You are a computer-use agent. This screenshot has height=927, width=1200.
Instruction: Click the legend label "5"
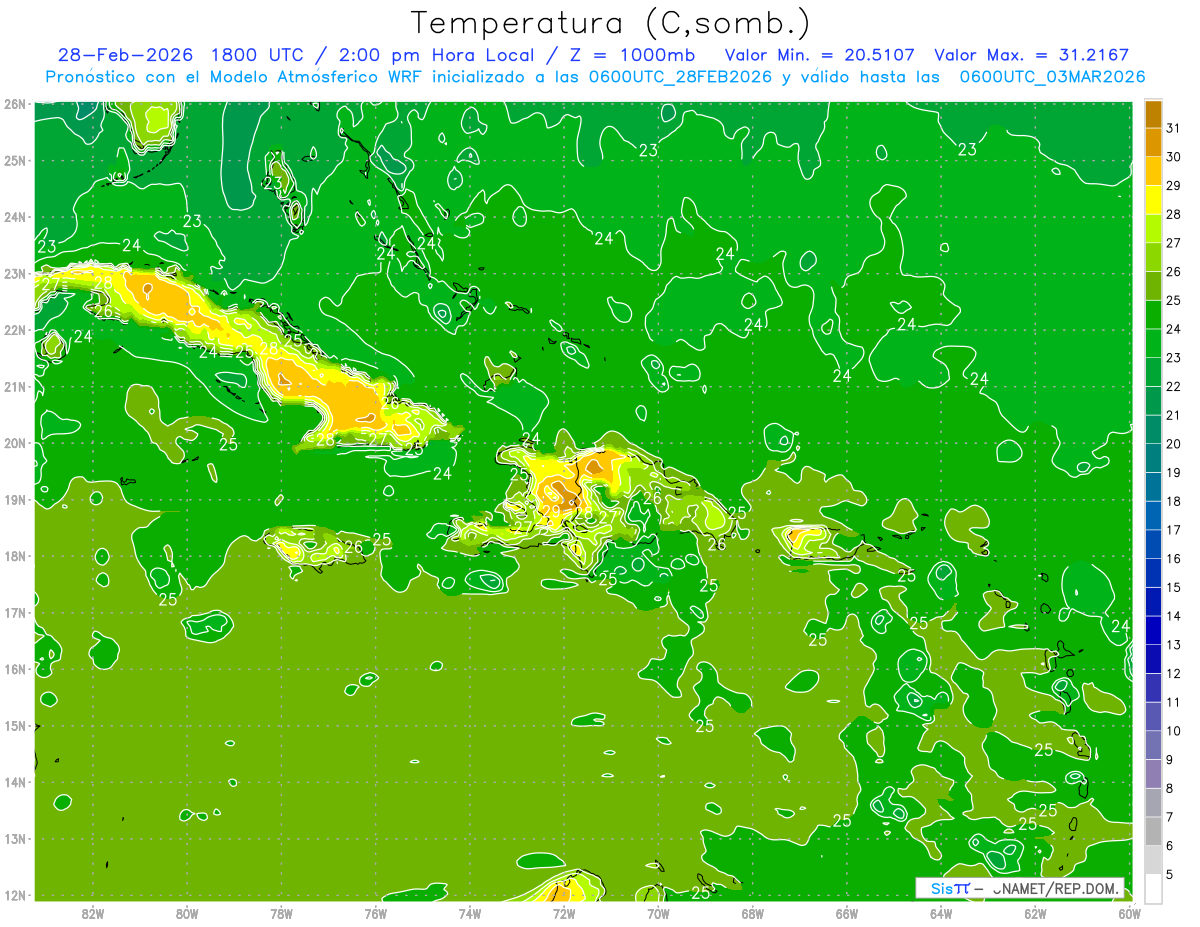tap(1170, 875)
